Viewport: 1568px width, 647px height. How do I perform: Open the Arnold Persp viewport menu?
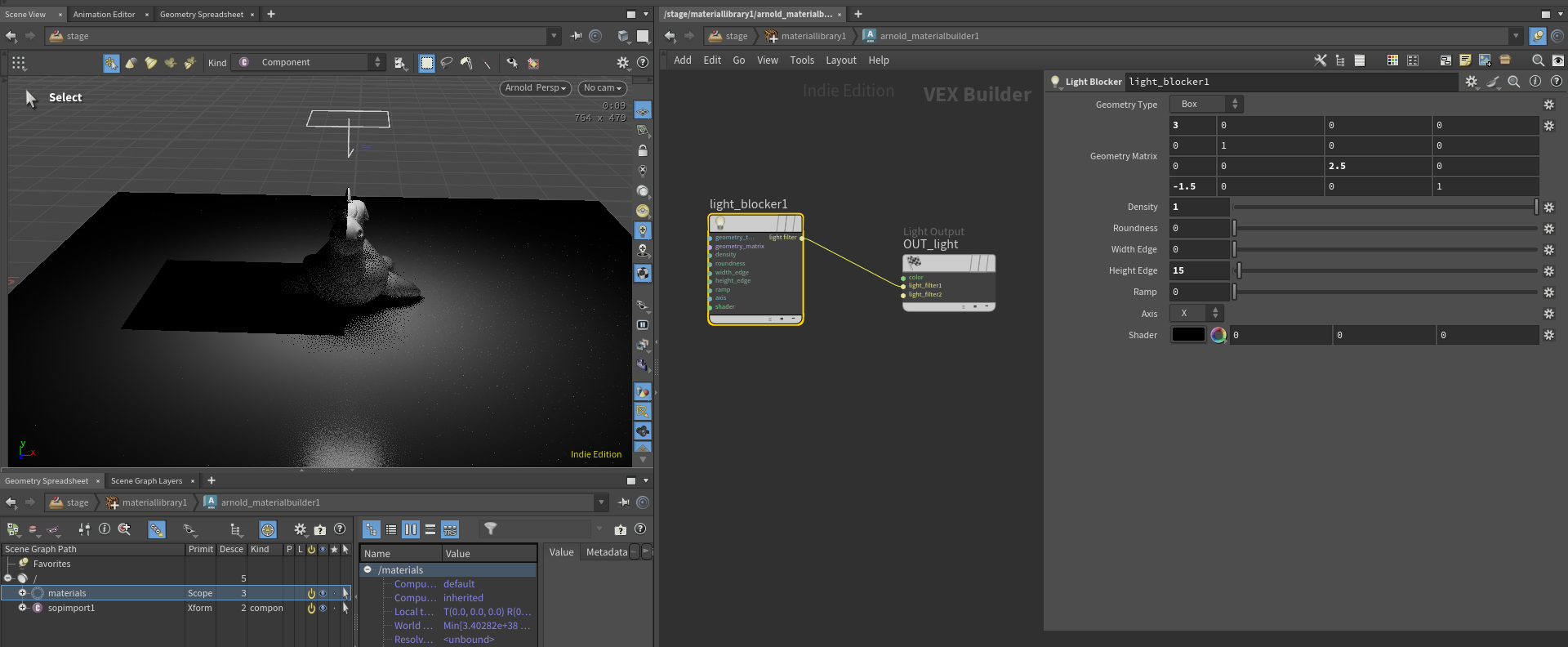click(535, 88)
